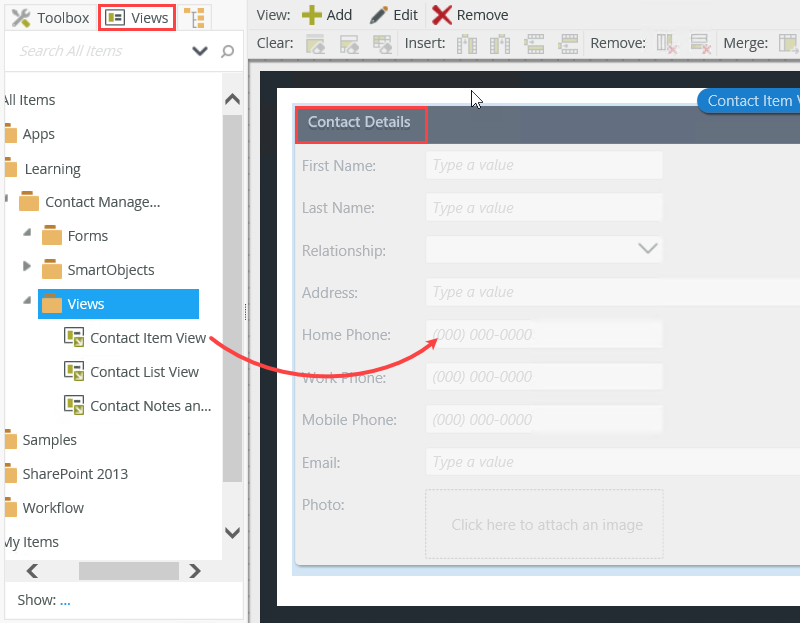The image size is (800, 623).
Task: Click the Insert Row Above icon
Action: click(x=534, y=43)
